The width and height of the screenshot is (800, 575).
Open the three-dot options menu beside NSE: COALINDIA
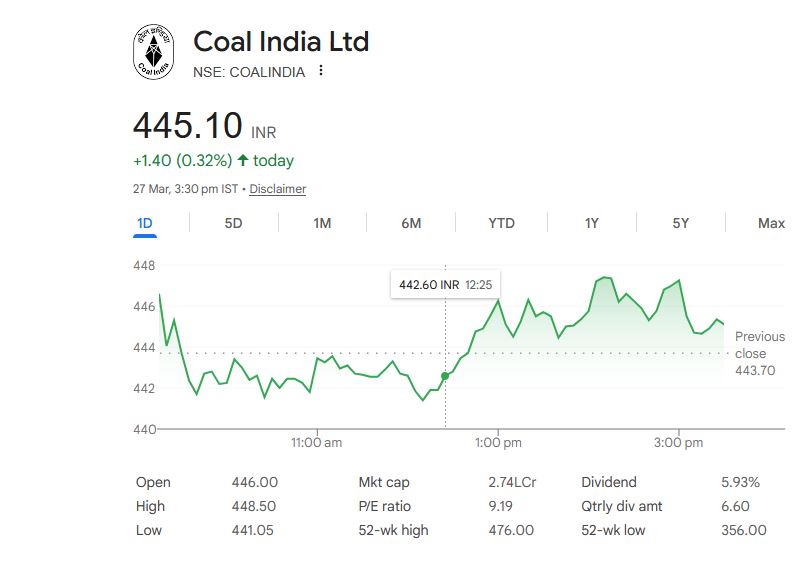[x=321, y=71]
